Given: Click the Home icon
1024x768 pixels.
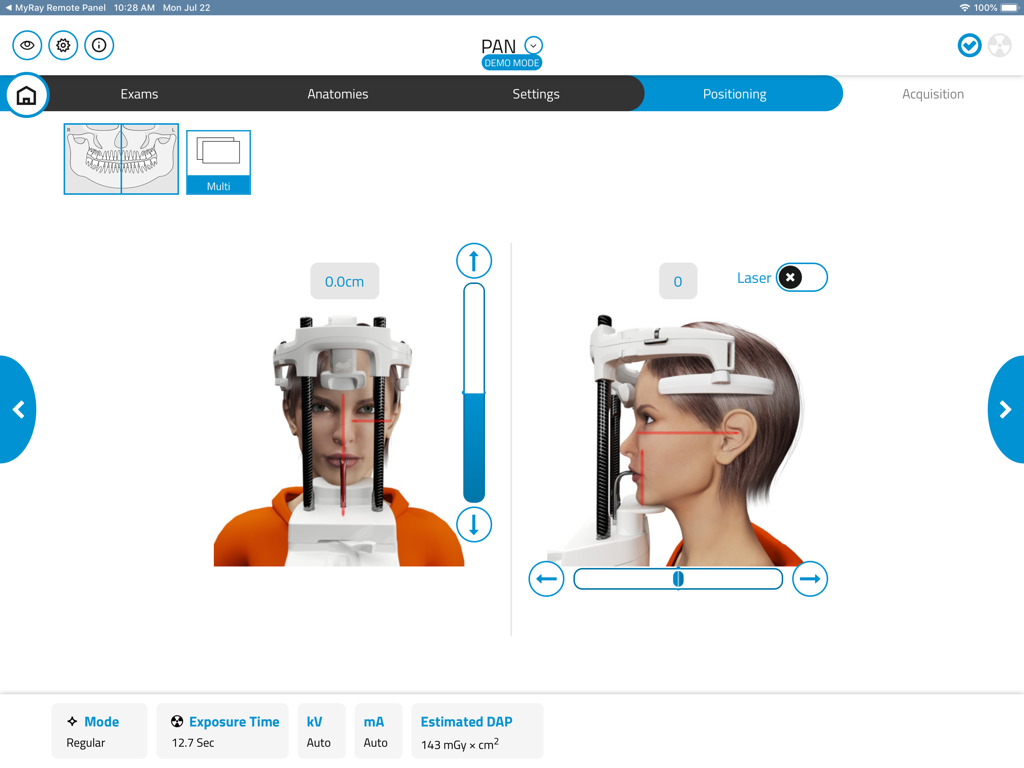Looking at the screenshot, I should point(26,94).
